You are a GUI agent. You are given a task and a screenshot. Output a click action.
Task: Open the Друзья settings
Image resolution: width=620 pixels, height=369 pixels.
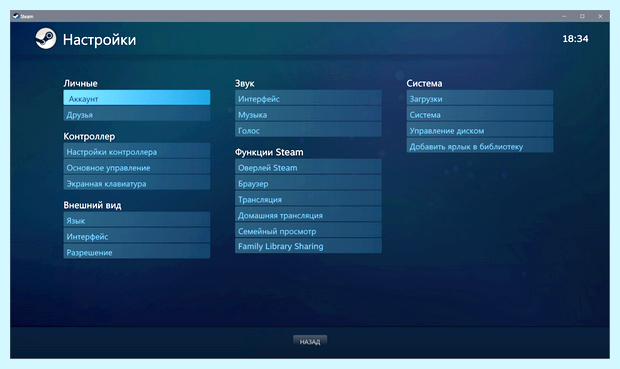pos(136,114)
